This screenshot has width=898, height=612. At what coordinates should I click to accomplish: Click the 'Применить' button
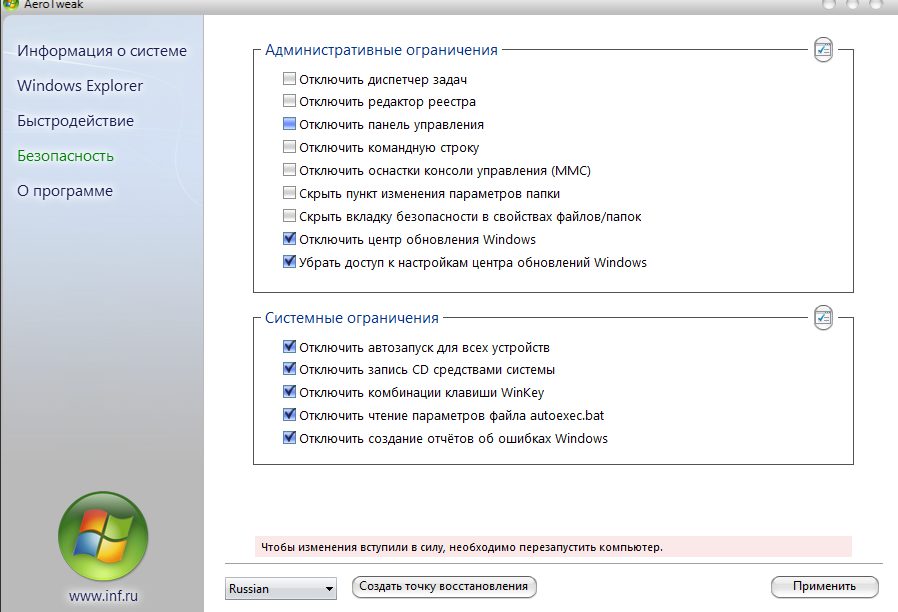click(825, 587)
